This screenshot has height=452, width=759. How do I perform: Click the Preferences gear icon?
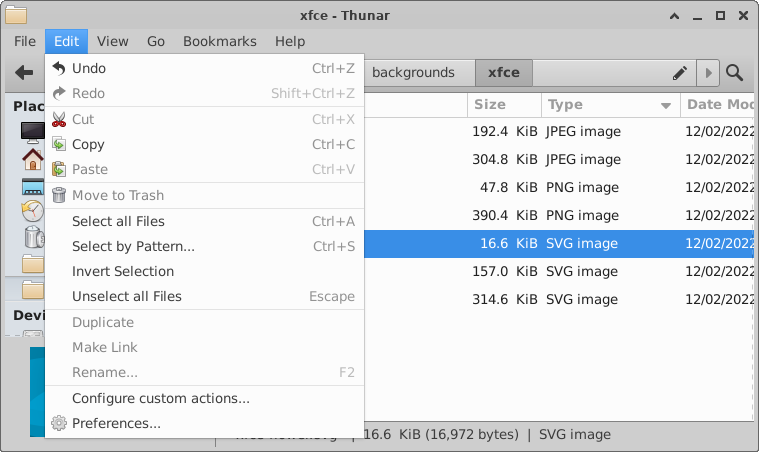pos(59,423)
